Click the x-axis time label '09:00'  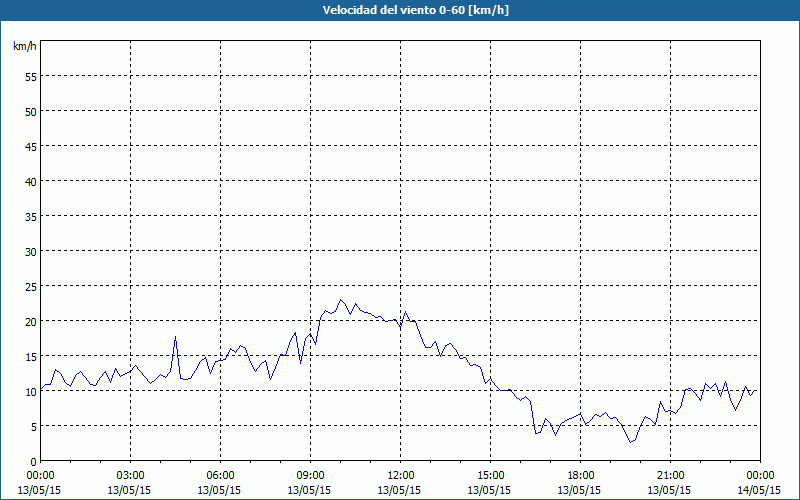point(310,476)
